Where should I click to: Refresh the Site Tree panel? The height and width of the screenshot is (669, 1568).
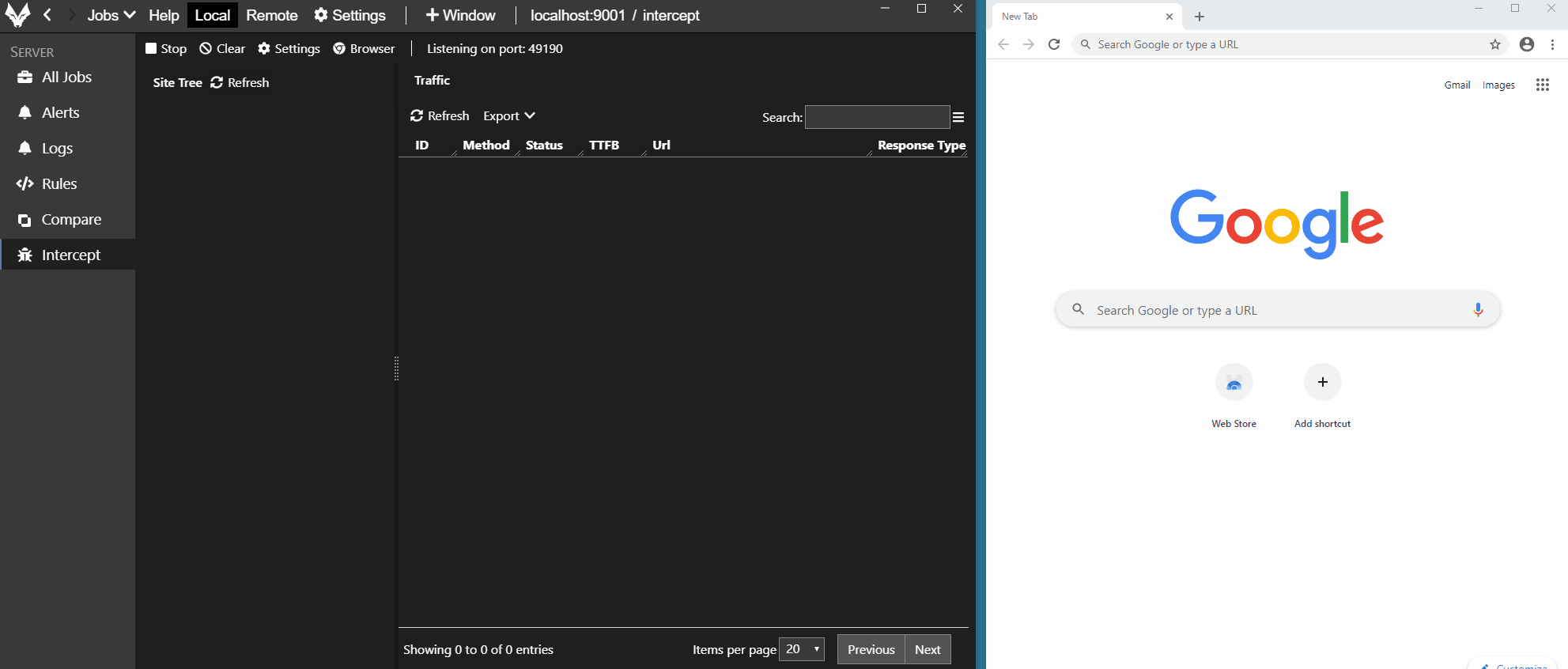[x=240, y=83]
